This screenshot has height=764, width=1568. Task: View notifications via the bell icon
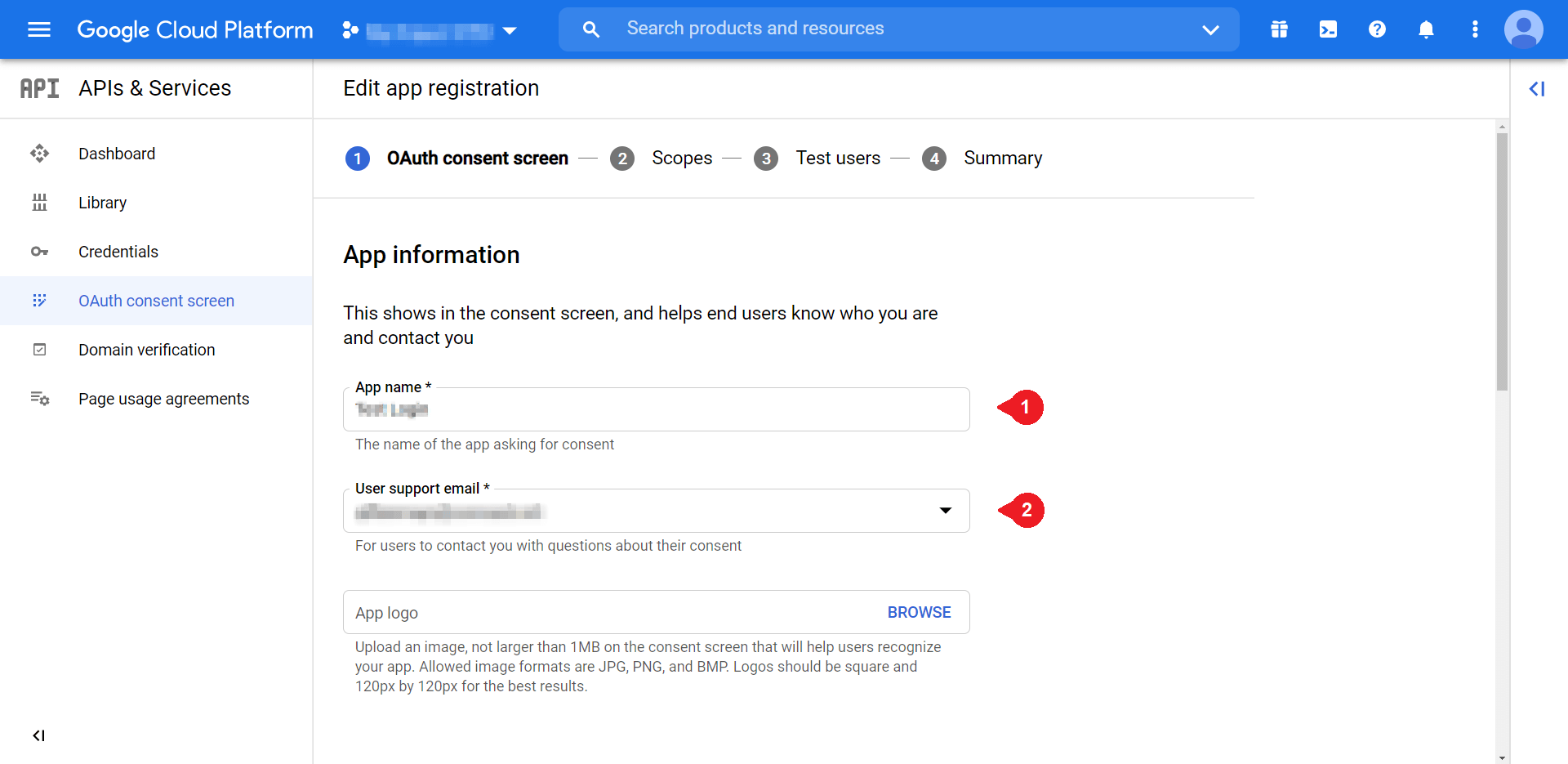coord(1426,29)
